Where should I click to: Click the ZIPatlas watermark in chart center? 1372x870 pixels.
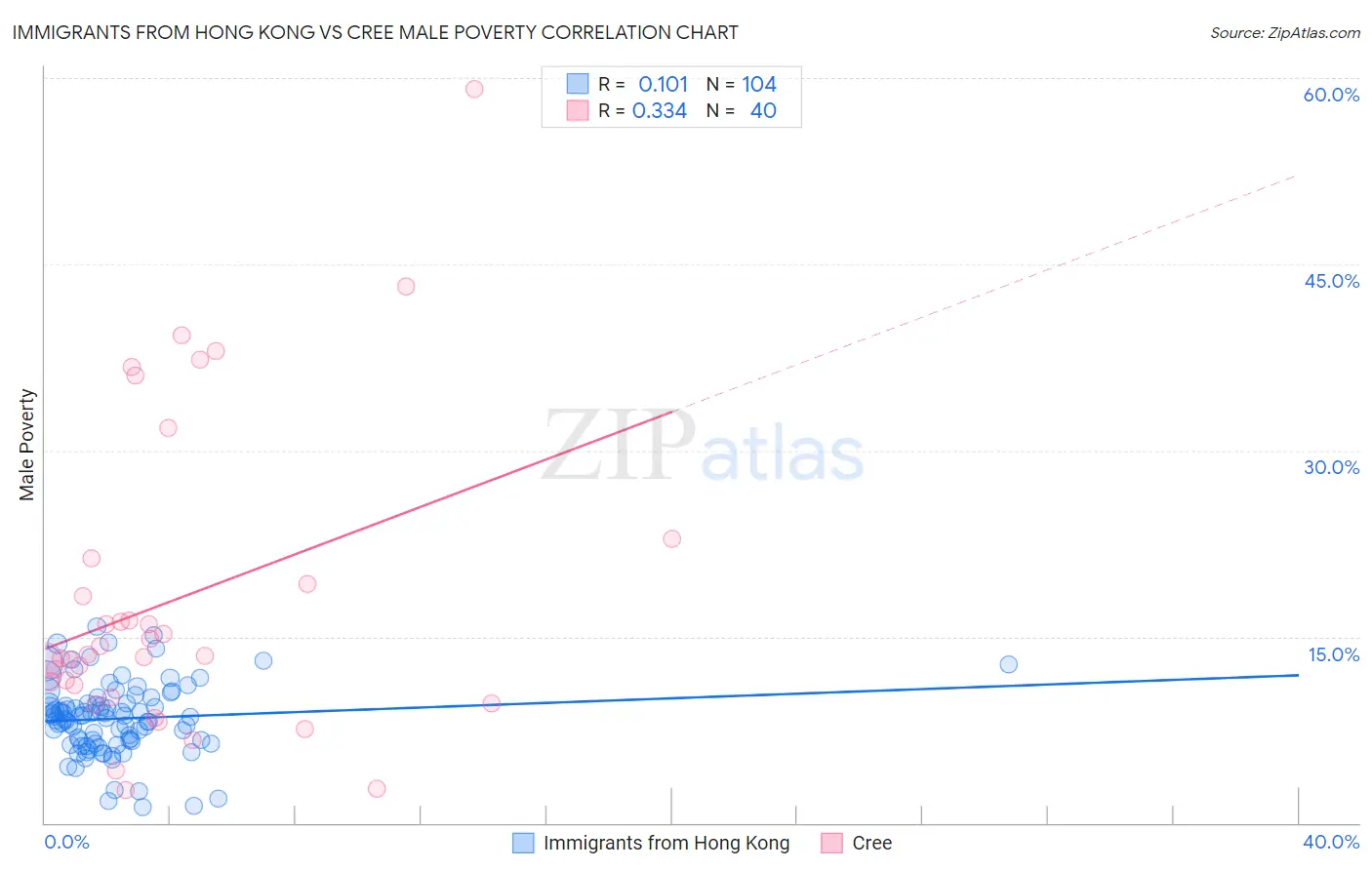[703, 445]
